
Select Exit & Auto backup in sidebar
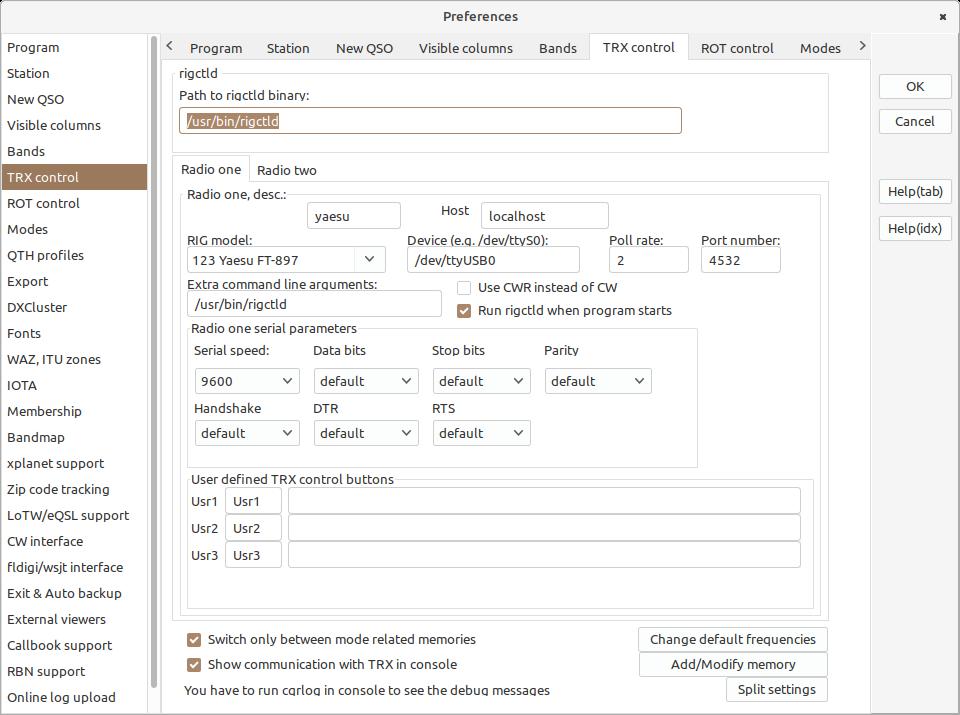pyautogui.click(x=74, y=594)
